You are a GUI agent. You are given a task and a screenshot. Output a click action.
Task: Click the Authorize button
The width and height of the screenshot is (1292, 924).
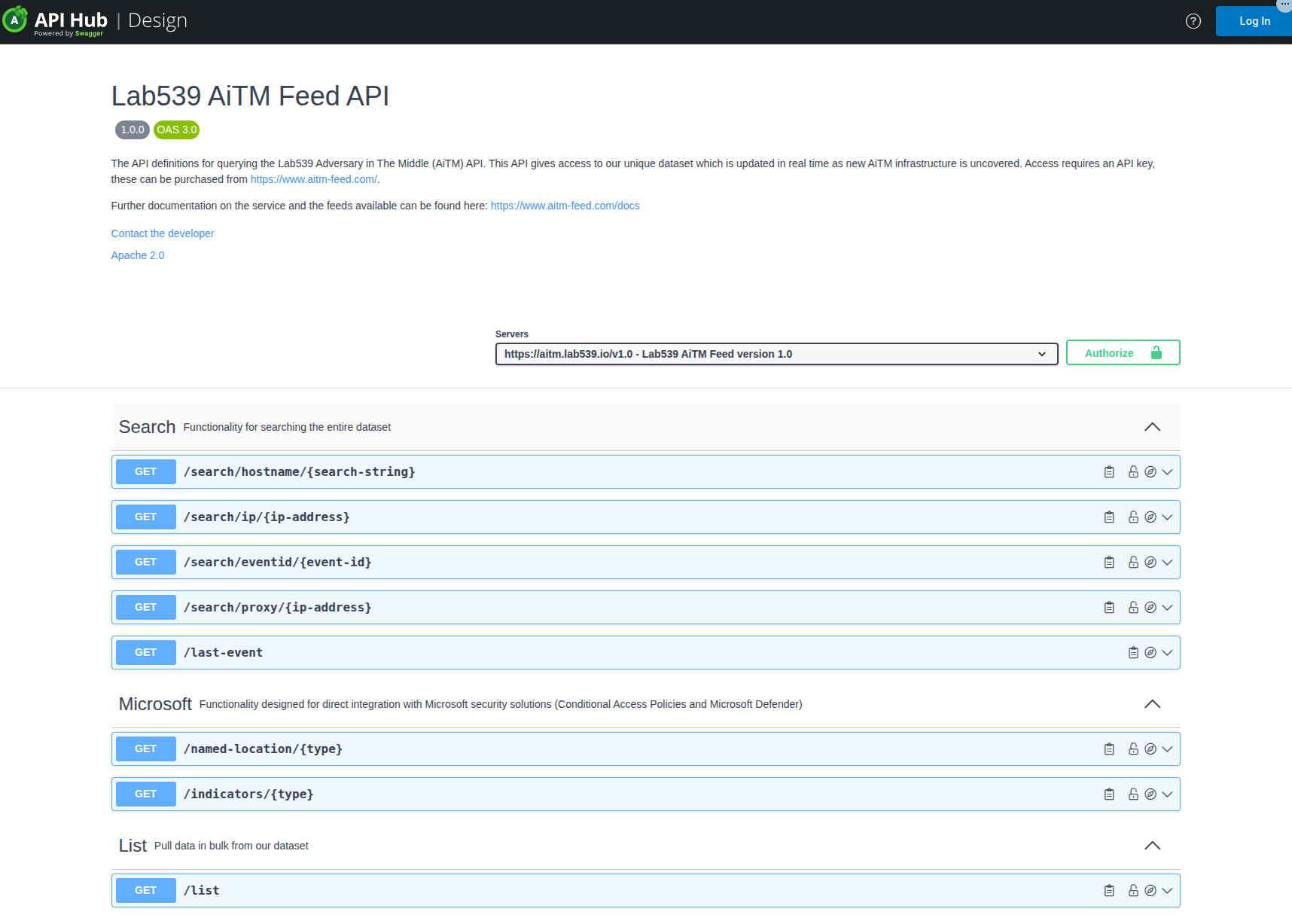[x=1123, y=353]
